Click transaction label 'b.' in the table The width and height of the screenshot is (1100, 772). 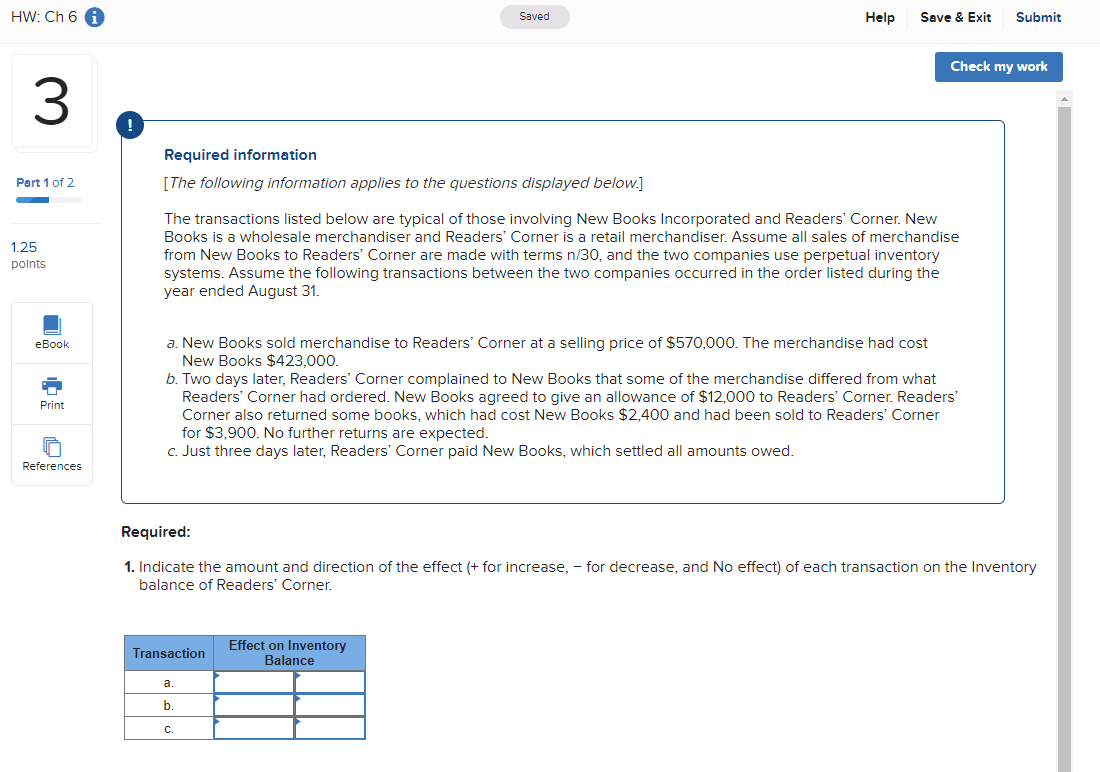coord(168,705)
